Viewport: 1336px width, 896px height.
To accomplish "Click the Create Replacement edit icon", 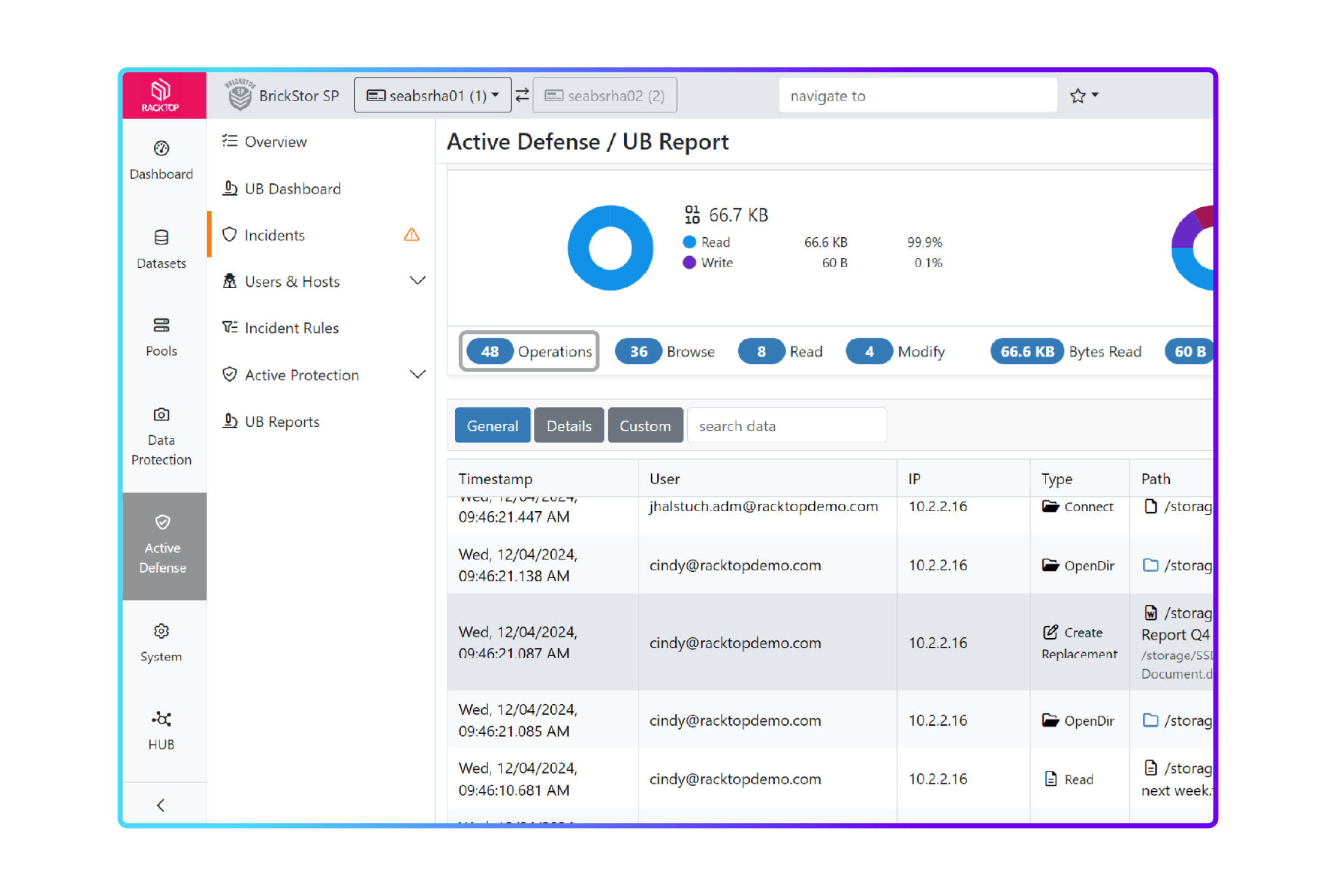I will point(1050,632).
